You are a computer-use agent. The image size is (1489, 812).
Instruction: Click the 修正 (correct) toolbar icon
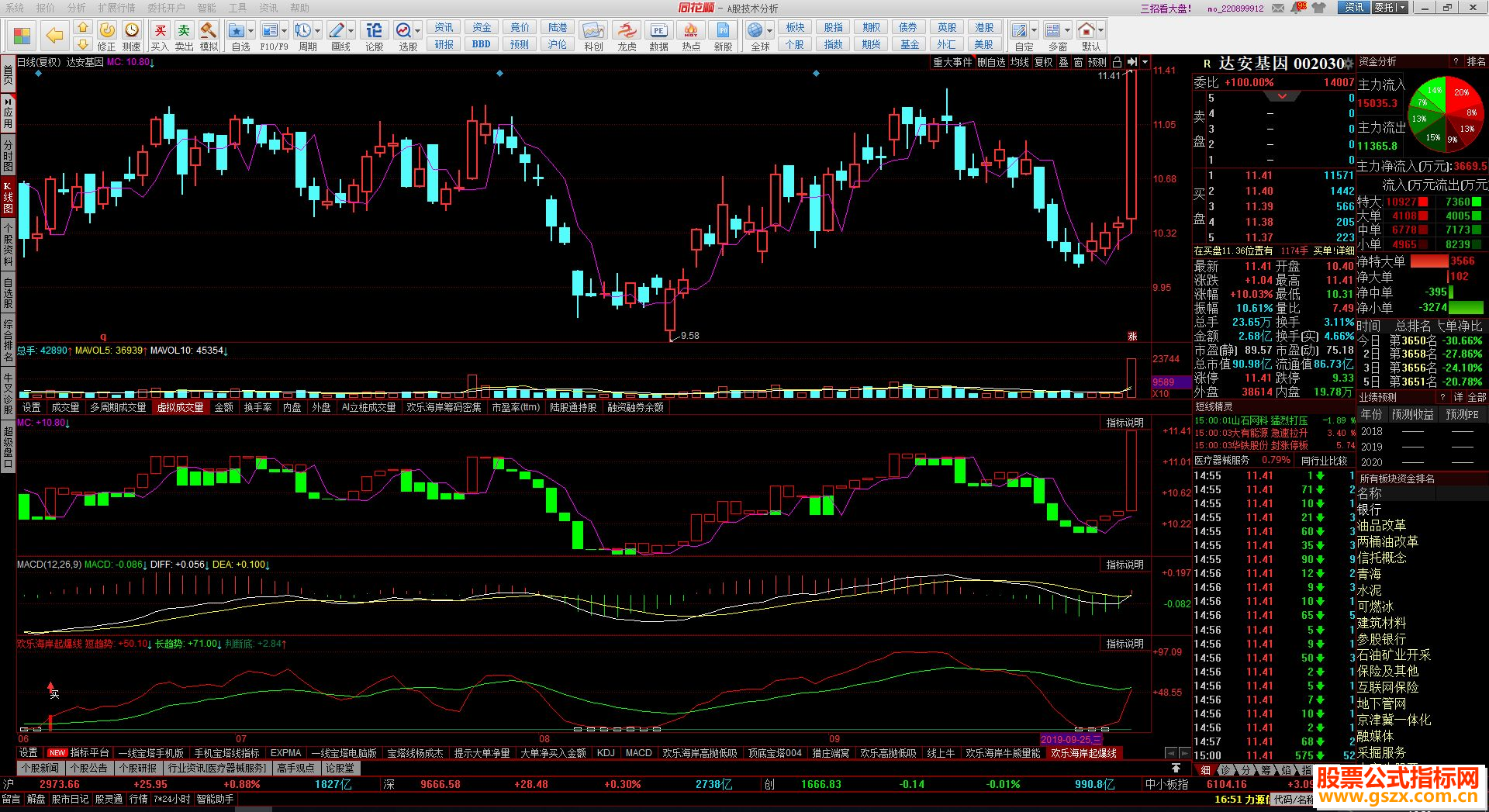pos(107,36)
